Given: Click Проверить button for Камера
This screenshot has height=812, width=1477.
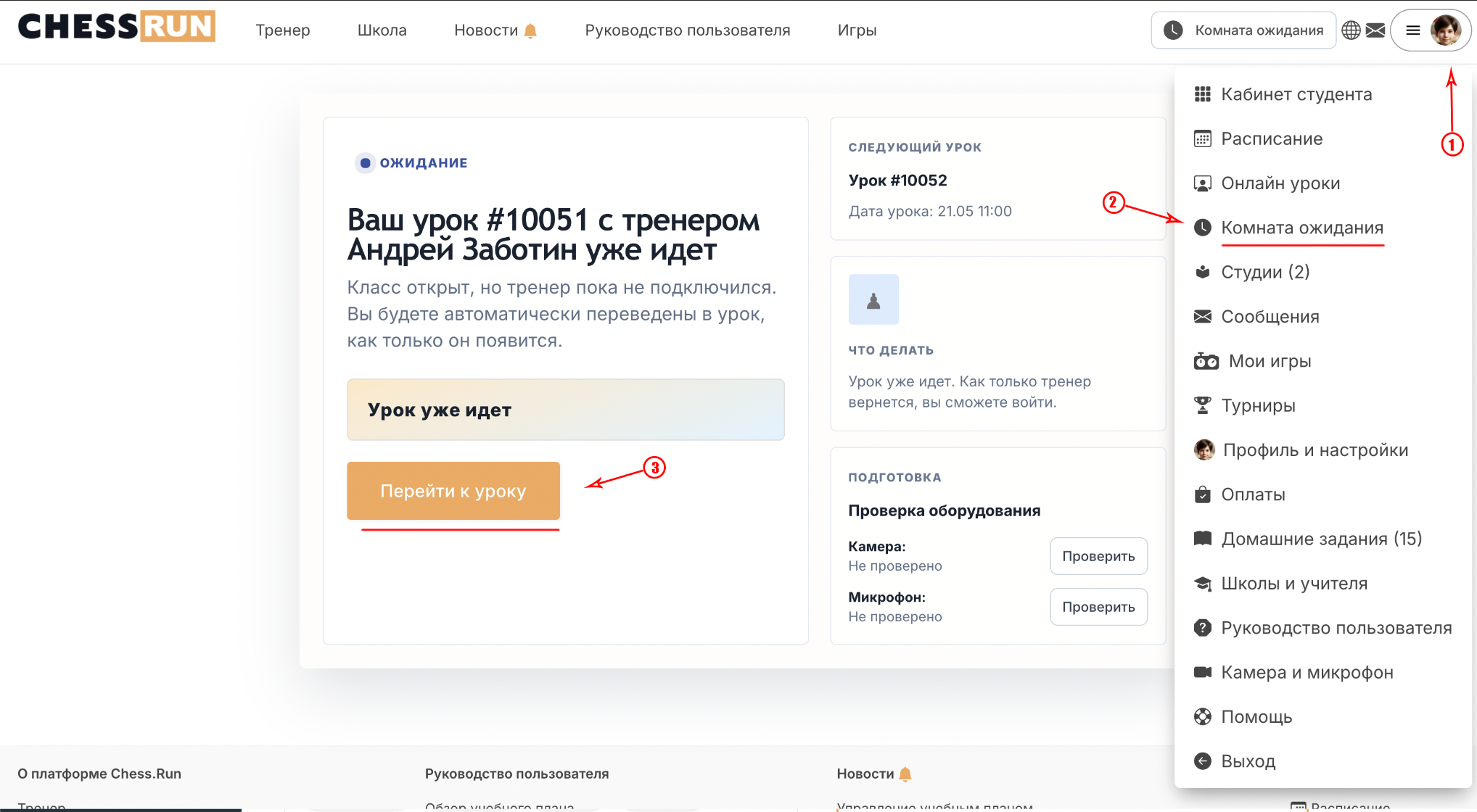Looking at the screenshot, I should (1098, 556).
